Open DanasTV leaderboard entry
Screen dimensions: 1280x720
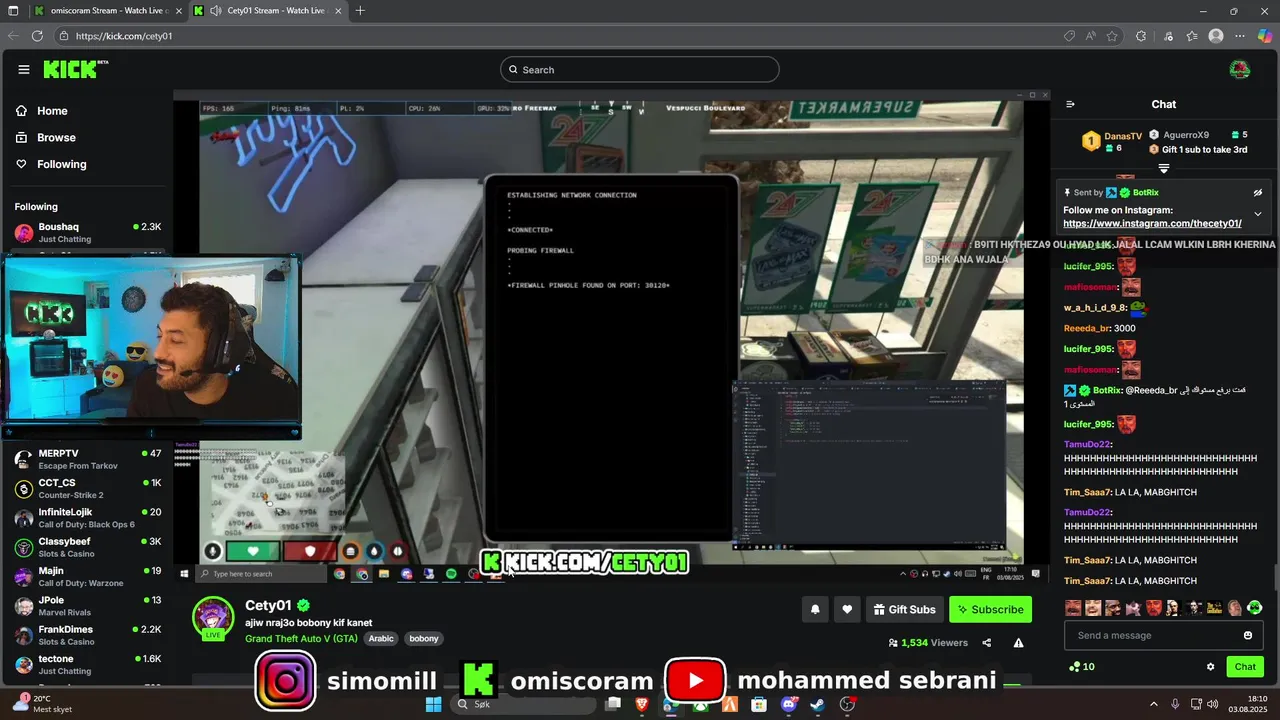tap(1112, 141)
